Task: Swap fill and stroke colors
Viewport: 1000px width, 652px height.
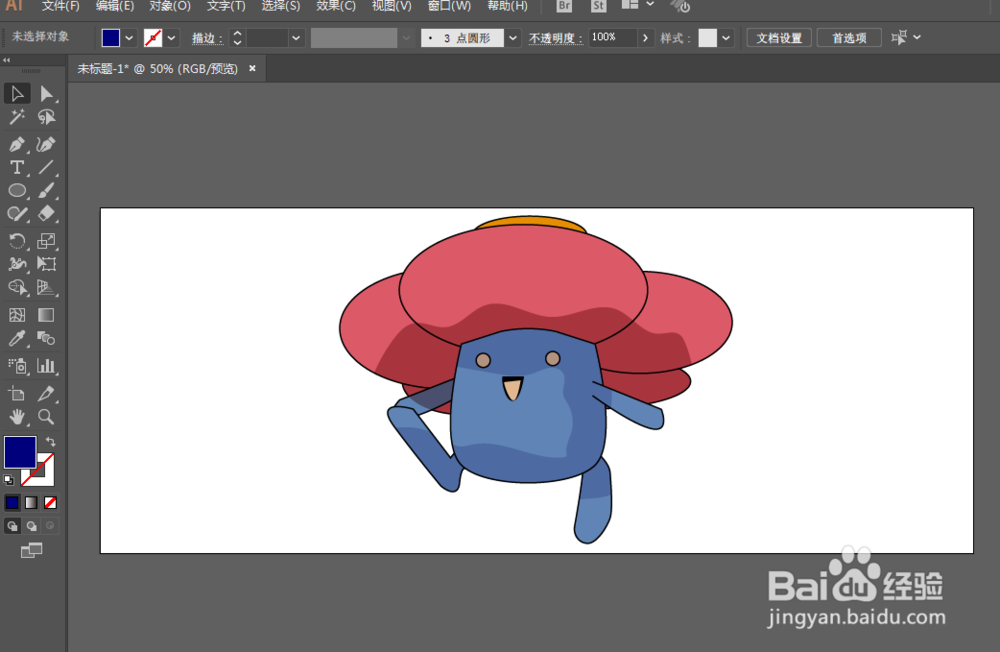Action: 50,441
